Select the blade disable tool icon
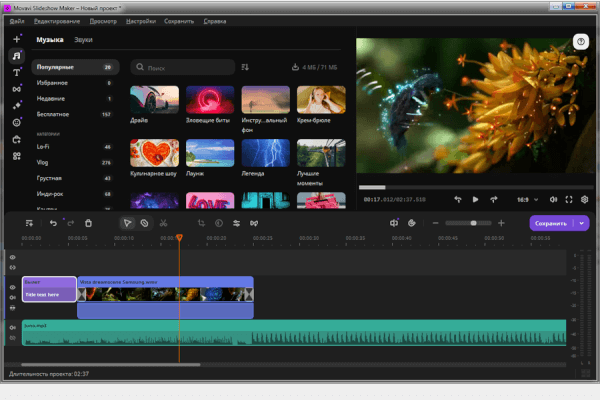The width and height of the screenshot is (600, 400). pyautogui.click(x=144, y=223)
